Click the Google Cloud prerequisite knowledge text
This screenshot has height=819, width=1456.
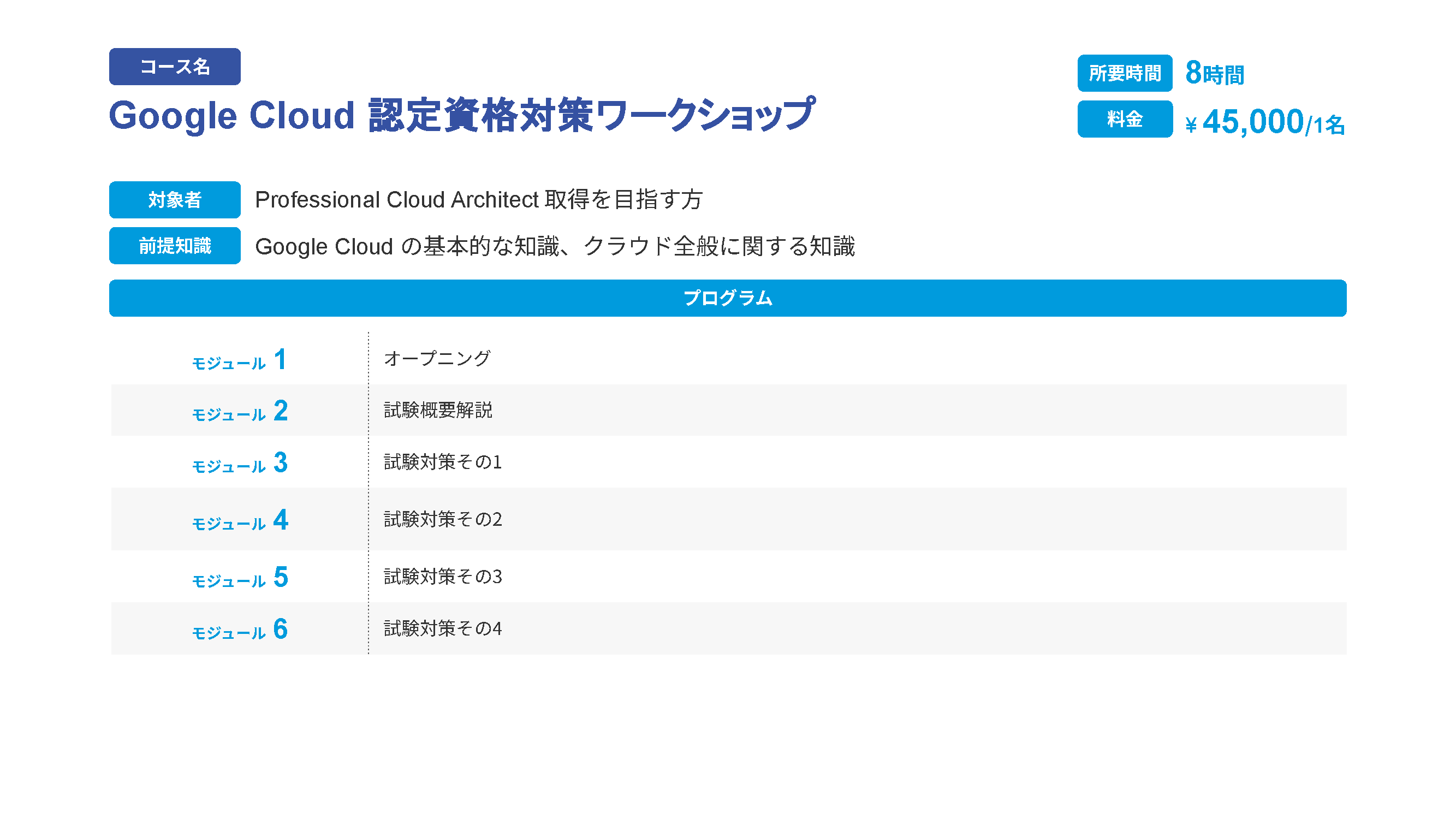(x=555, y=246)
